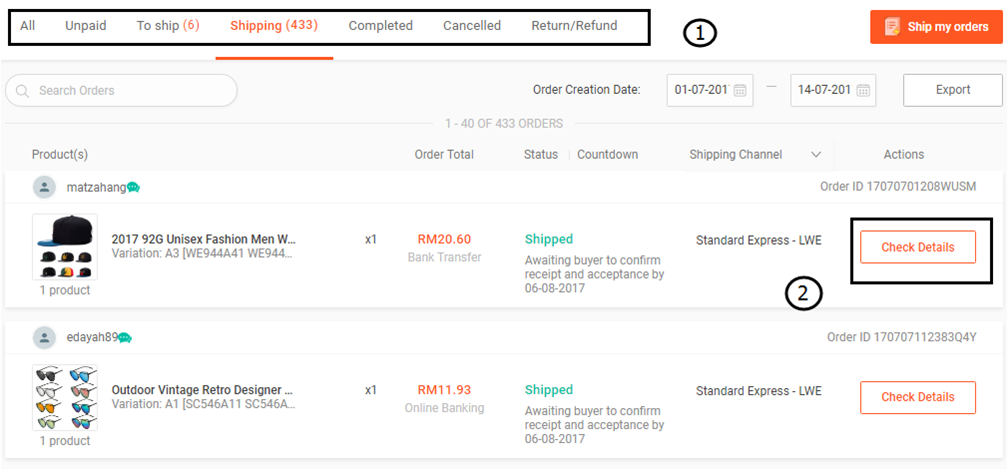
Task: Switch to the To ship tab
Action: (x=167, y=26)
